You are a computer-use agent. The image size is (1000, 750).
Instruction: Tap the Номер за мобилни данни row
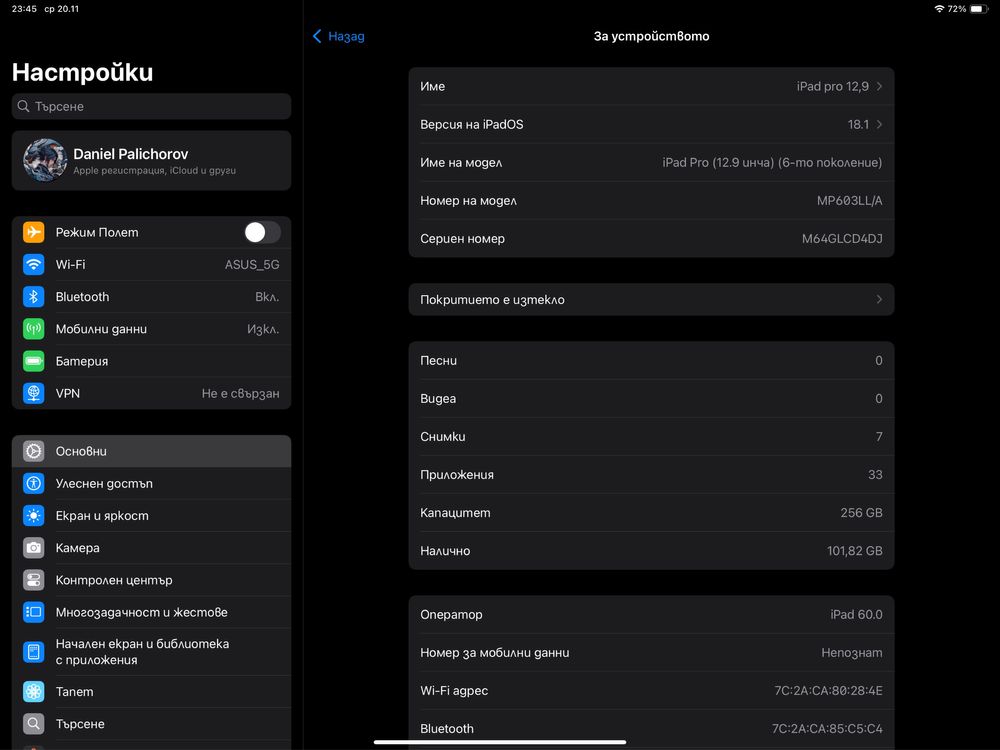(651, 652)
